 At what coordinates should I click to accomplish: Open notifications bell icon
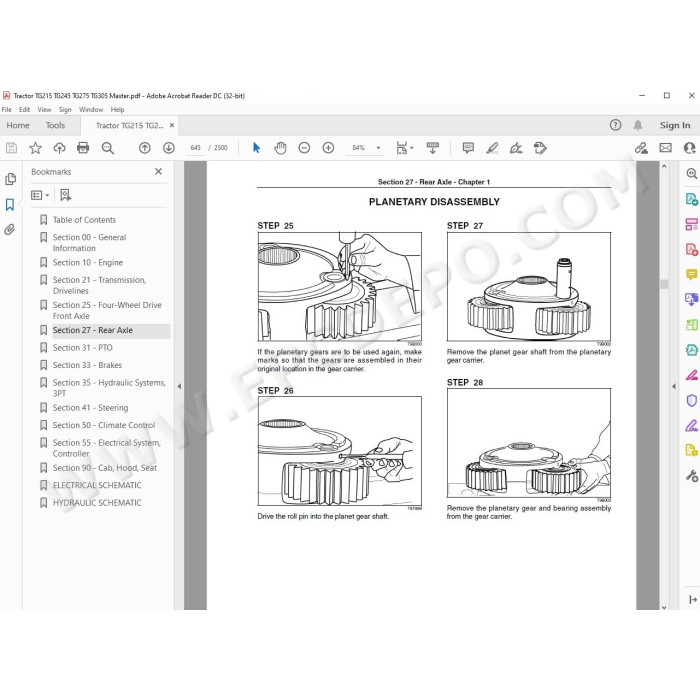638,125
